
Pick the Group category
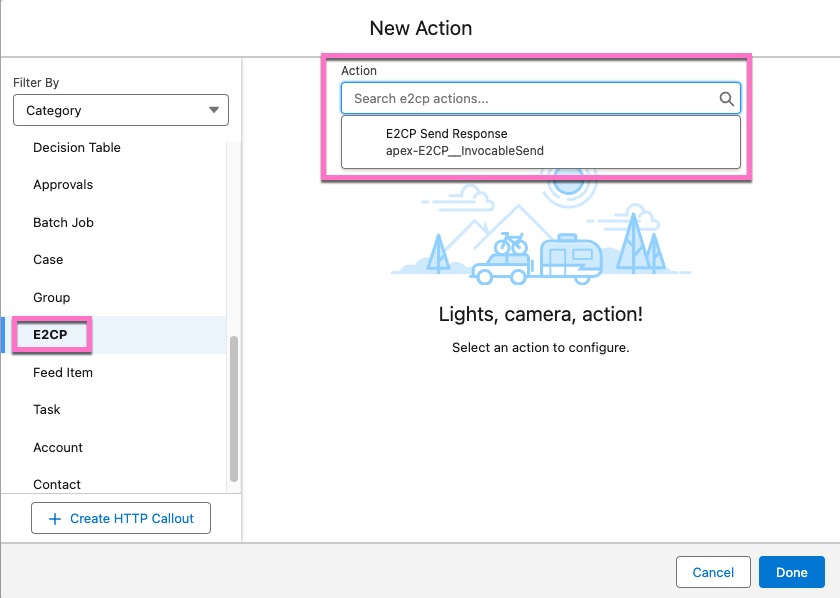51,297
